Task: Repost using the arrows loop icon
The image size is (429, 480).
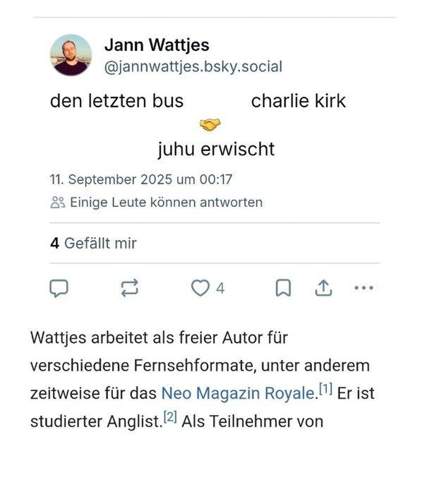Action: (x=129, y=288)
